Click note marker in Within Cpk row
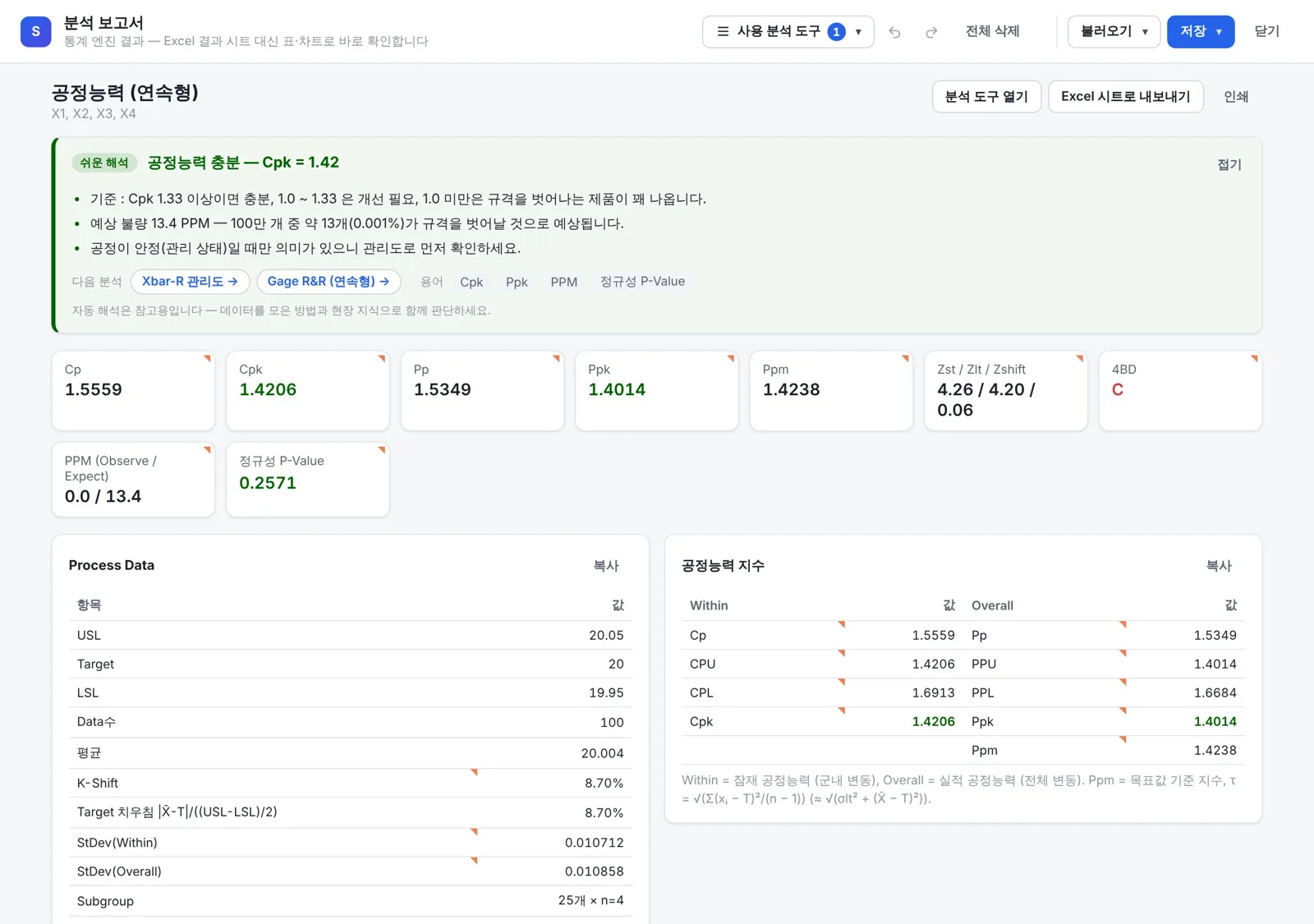 pos(842,710)
